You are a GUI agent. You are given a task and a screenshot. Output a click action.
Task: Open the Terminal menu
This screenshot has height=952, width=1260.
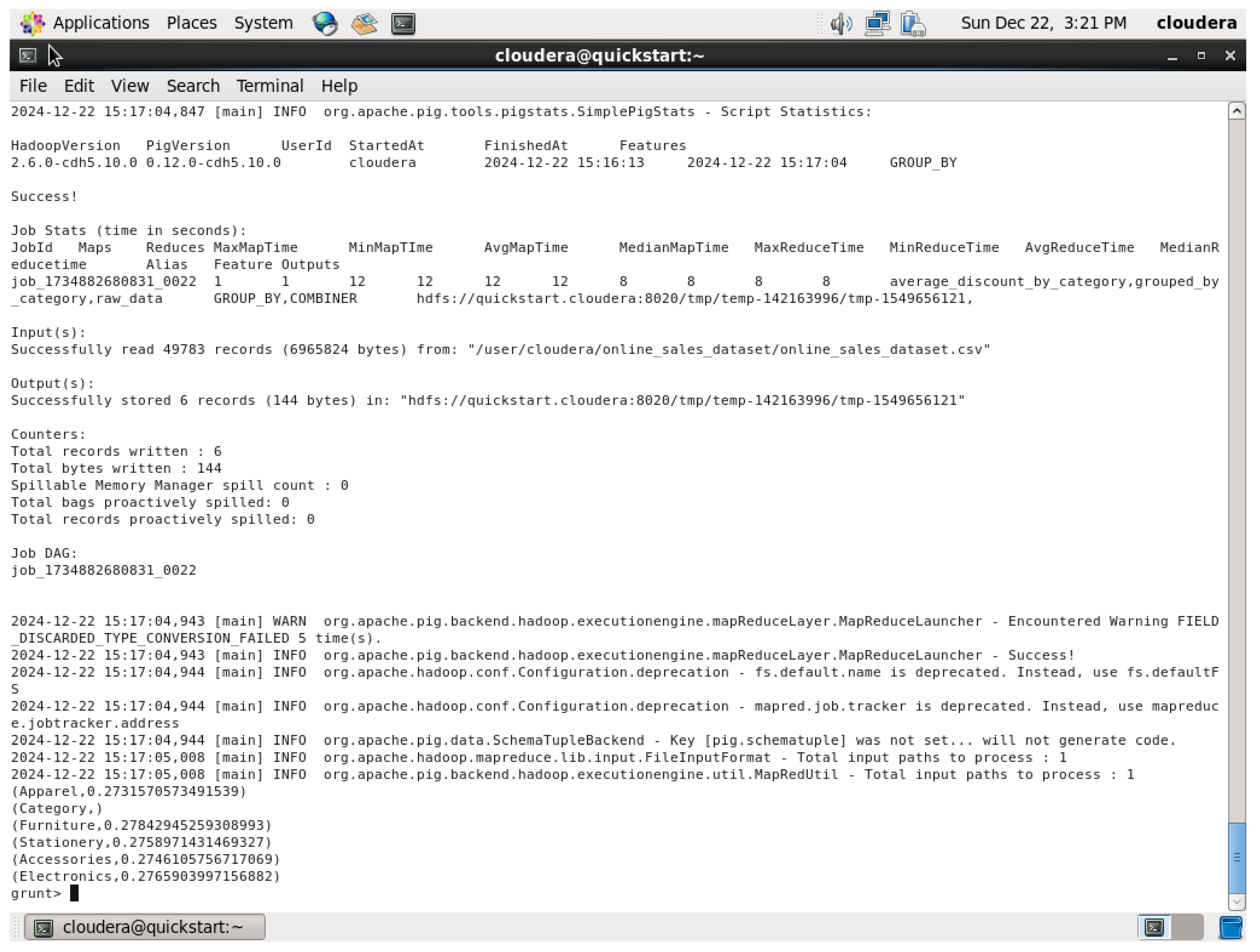(x=270, y=85)
